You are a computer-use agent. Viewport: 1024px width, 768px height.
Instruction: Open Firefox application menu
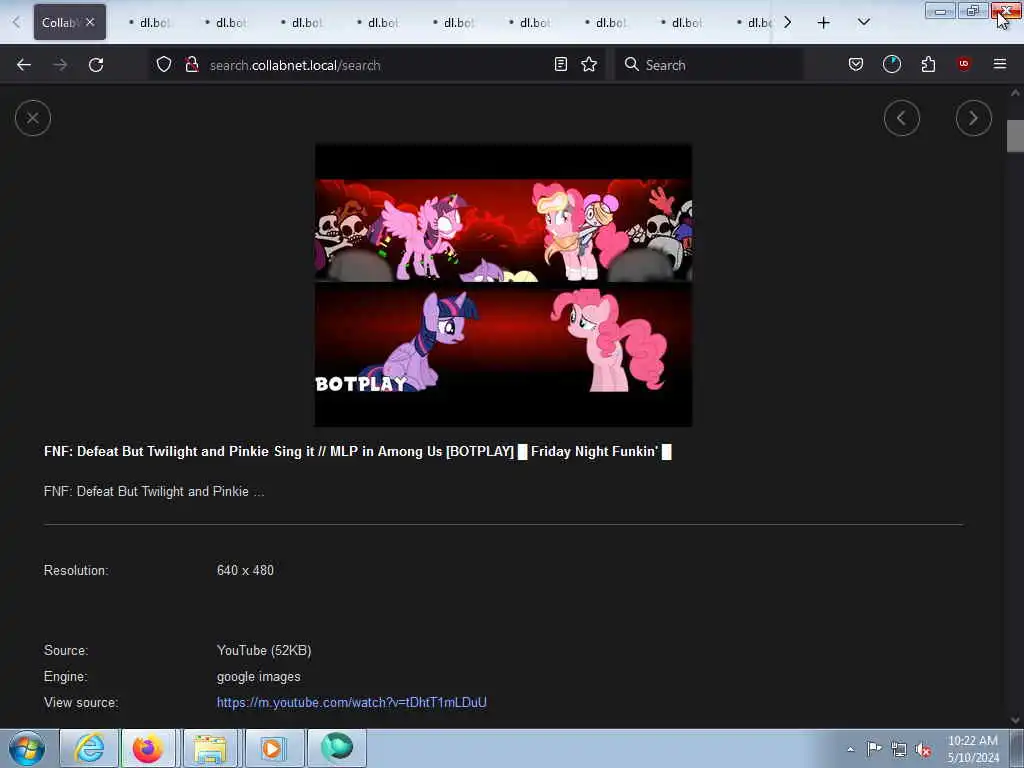(999, 64)
